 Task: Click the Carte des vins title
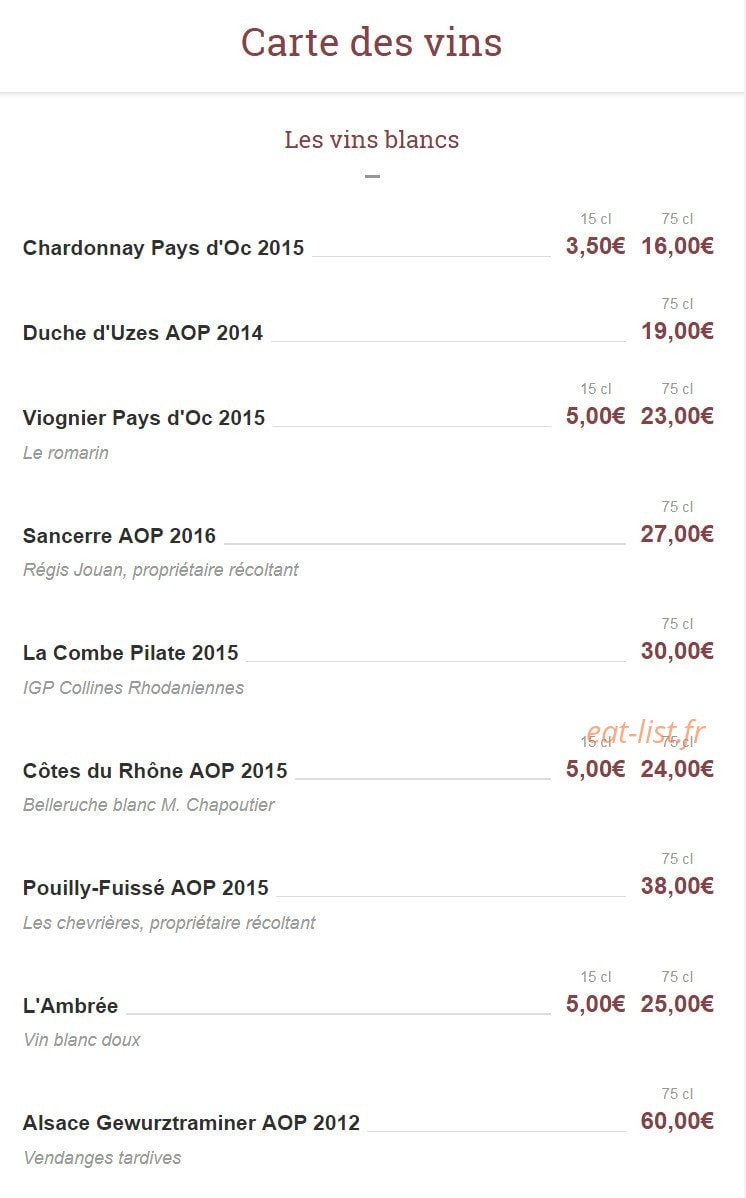(371, 42)
